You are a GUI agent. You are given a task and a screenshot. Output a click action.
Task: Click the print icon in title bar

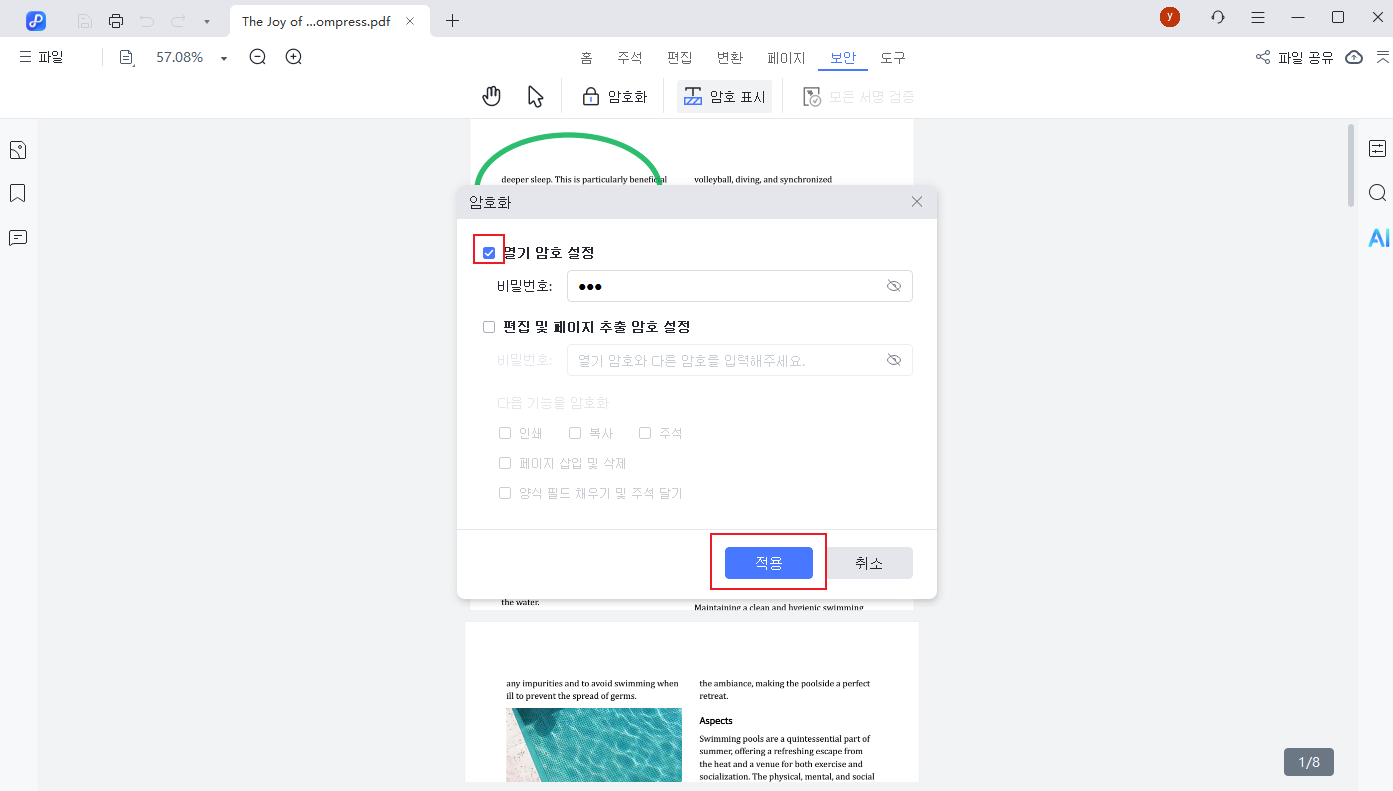pyautogui.click(x=116, y=21)
